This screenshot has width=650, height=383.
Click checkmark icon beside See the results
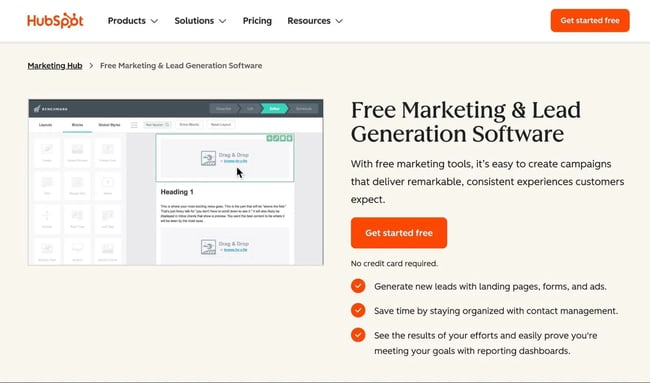[x=358, y=335]
